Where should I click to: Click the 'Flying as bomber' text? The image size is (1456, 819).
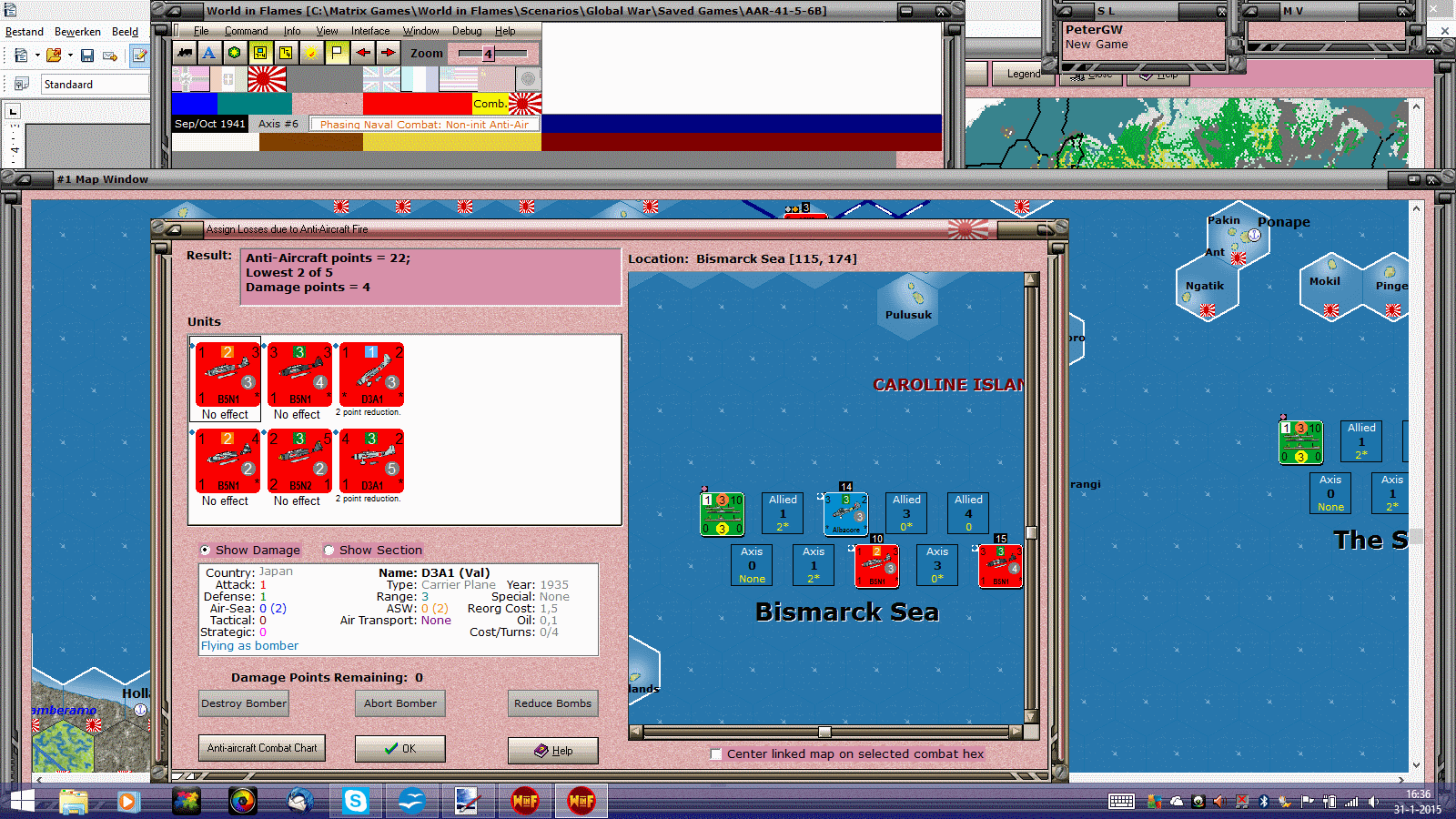tap(249, 645)
